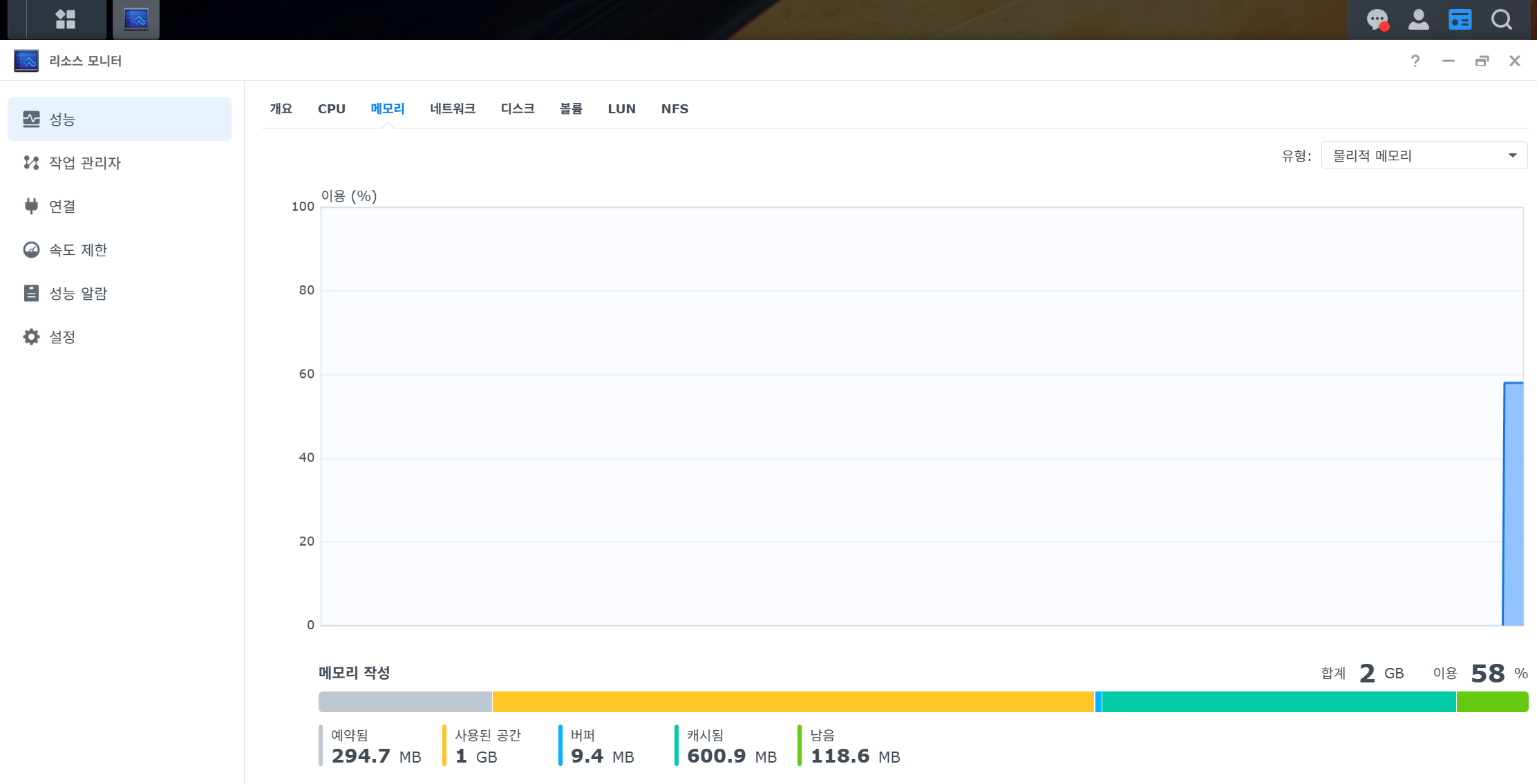The height and width of the screenshot is (784, 1537).
Task: Click the 합계 2 GB total value
Action: (x=1362, y=673)
